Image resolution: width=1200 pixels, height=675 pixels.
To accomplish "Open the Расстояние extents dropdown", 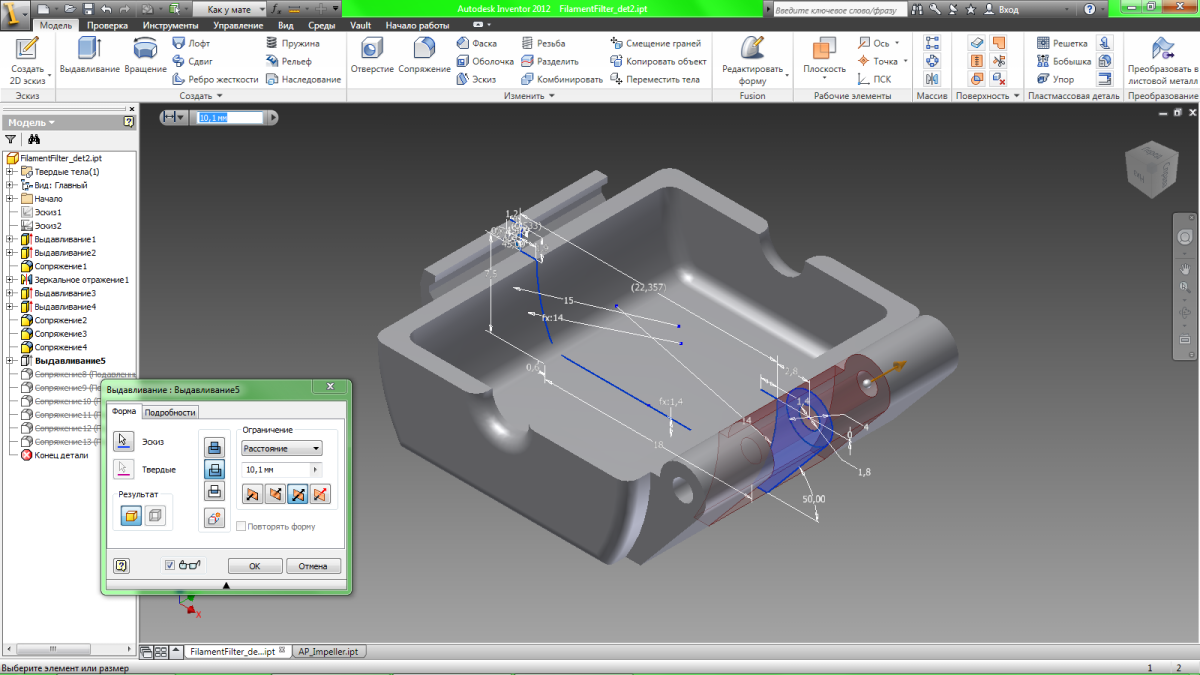I will click(x=282, y=449).
